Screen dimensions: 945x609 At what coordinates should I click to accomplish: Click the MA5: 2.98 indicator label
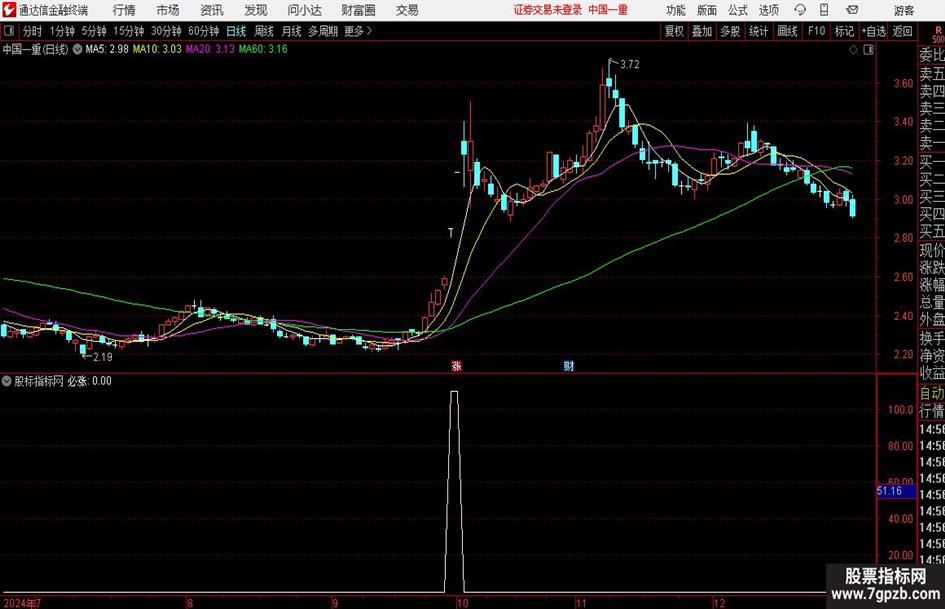coord(107,49)
